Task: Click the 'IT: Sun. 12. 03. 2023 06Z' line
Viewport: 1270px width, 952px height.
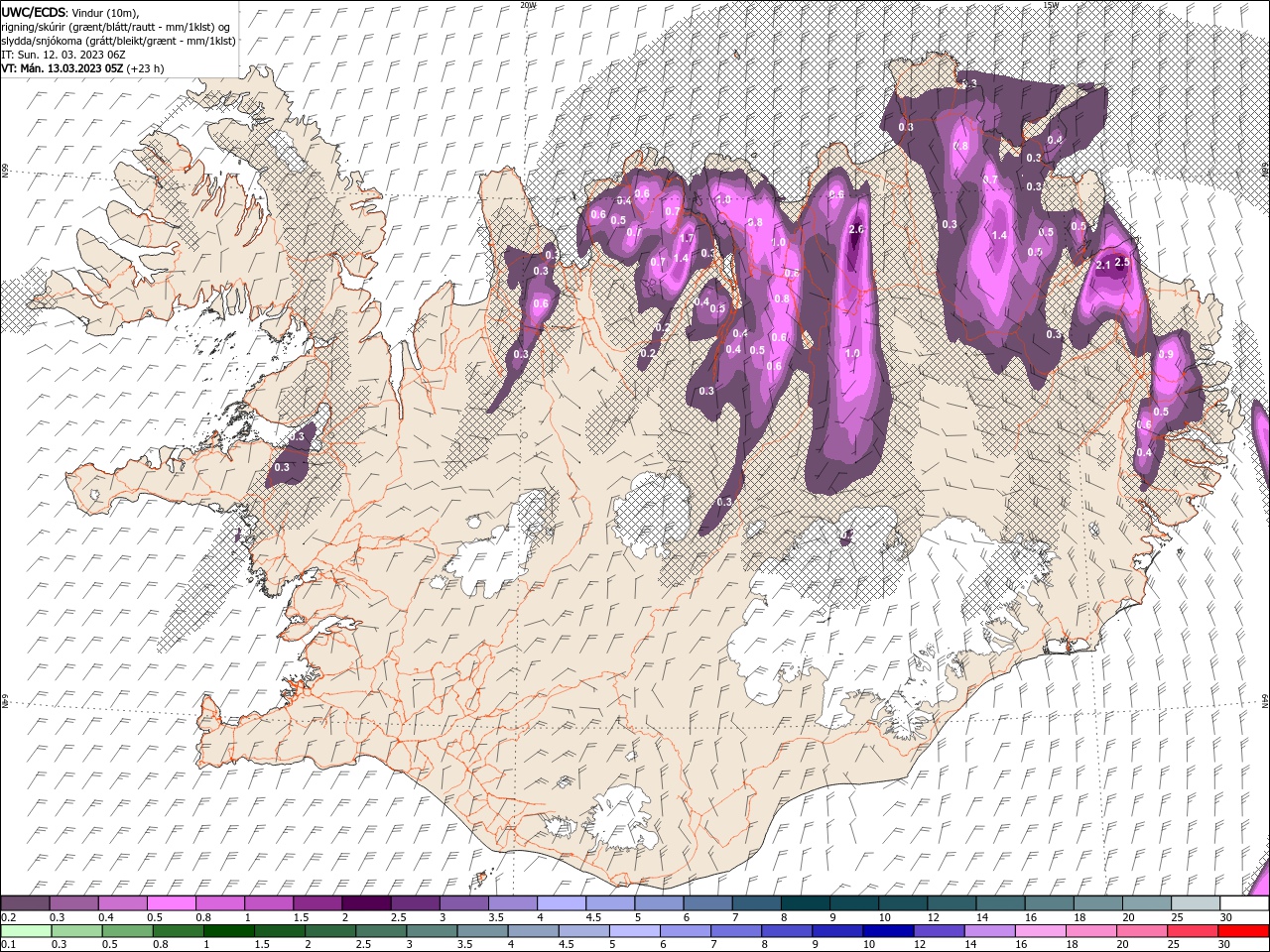Action: (x=63, y=55)
